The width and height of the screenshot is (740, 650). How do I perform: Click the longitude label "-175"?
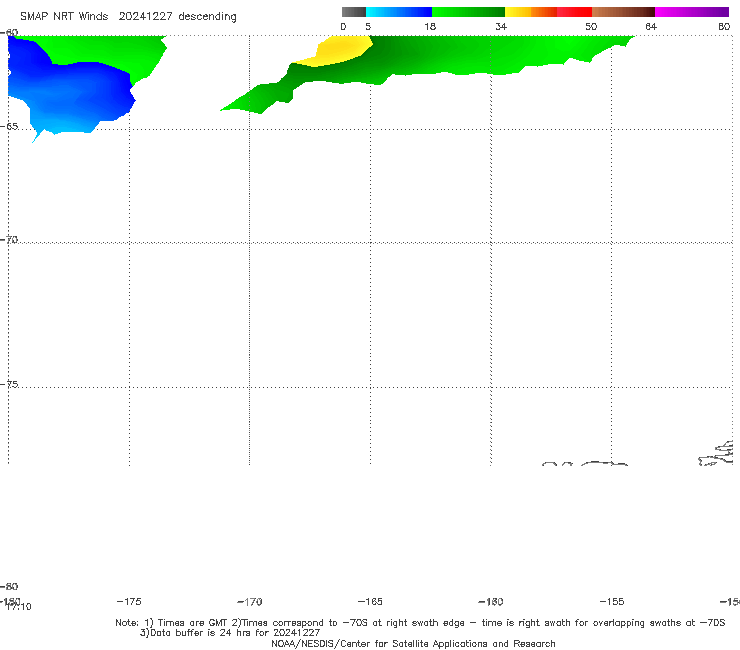129,602
